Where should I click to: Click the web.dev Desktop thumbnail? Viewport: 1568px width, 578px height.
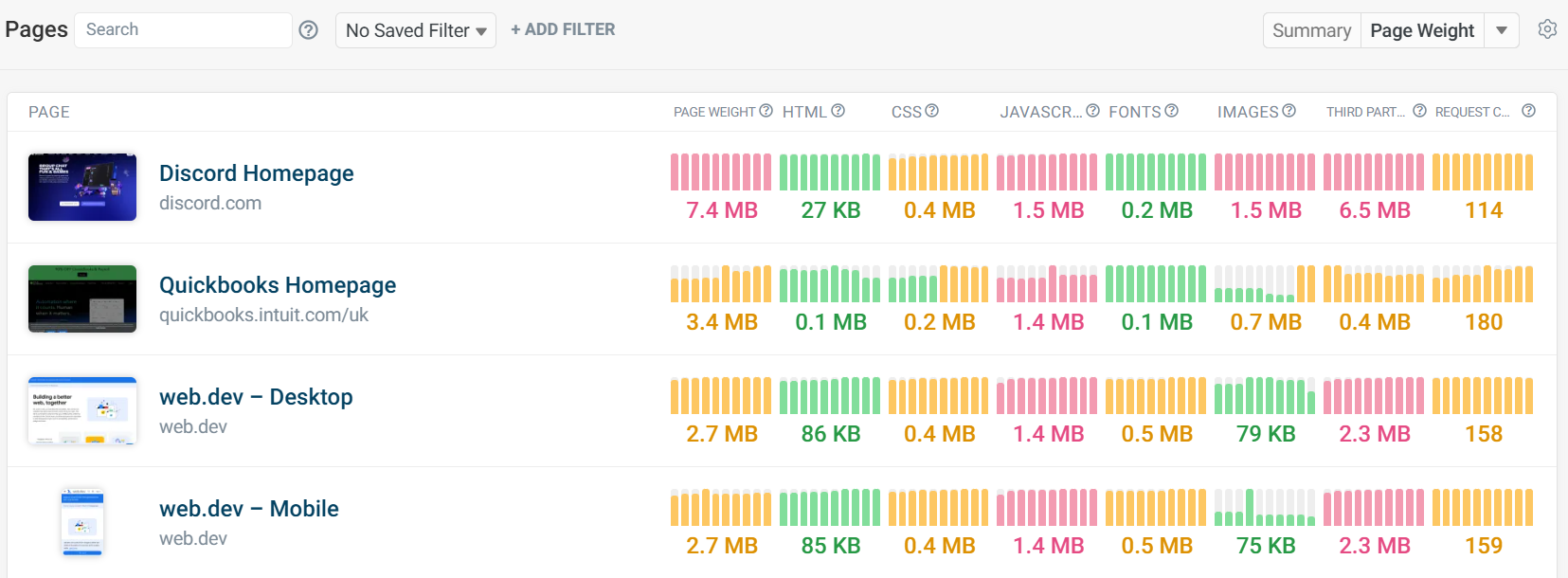coord(82,410)
